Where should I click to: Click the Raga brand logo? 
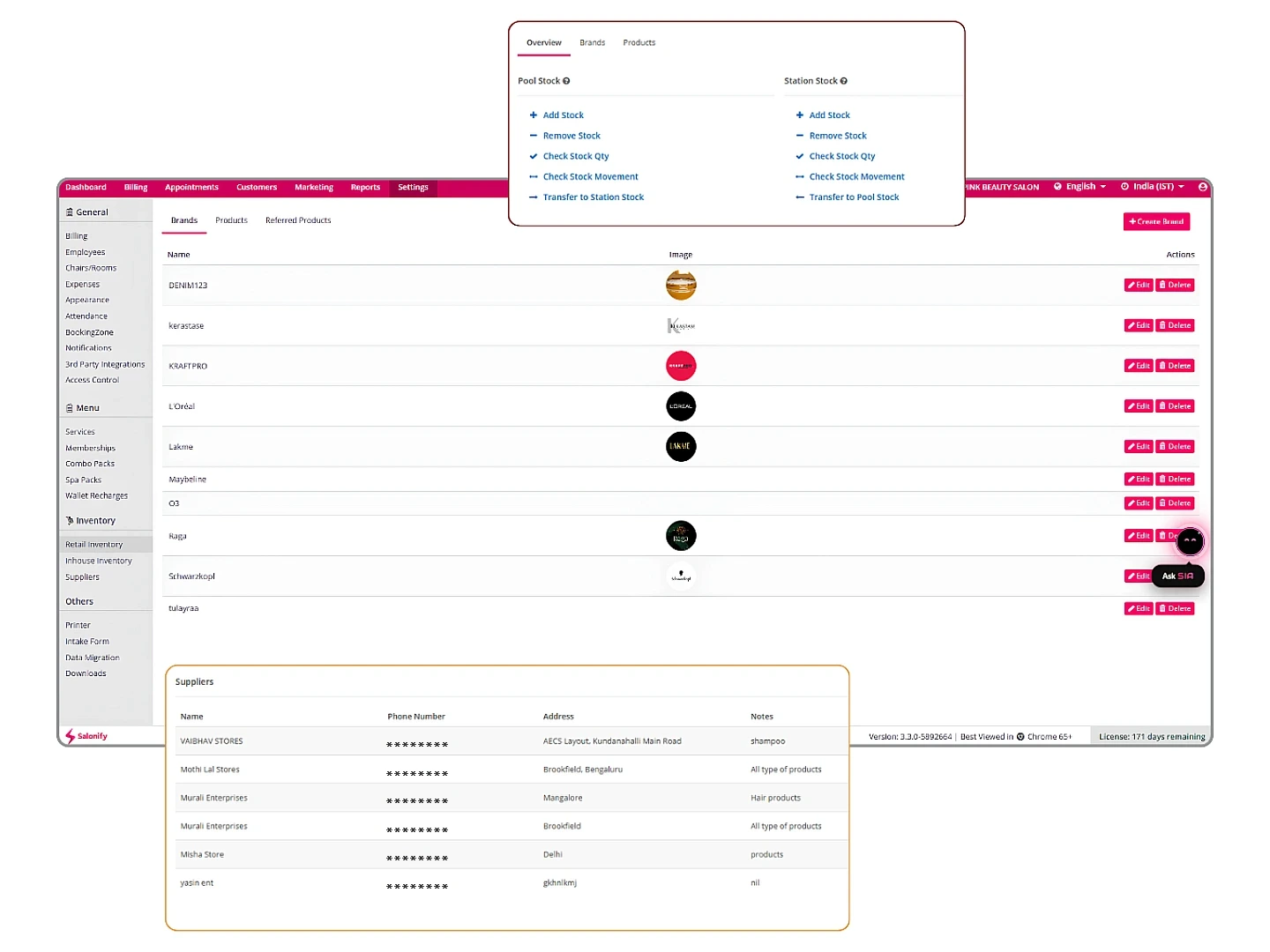pyautogui.click(x=681, y=536)
